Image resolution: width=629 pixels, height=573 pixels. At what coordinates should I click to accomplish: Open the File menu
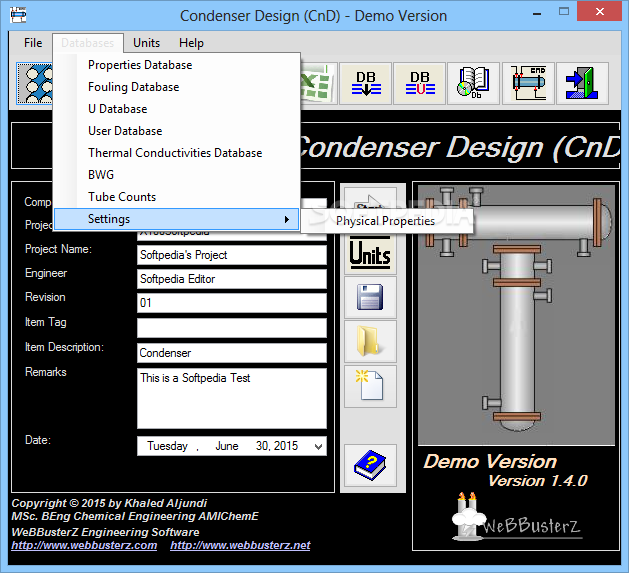(x=33, y=43)
